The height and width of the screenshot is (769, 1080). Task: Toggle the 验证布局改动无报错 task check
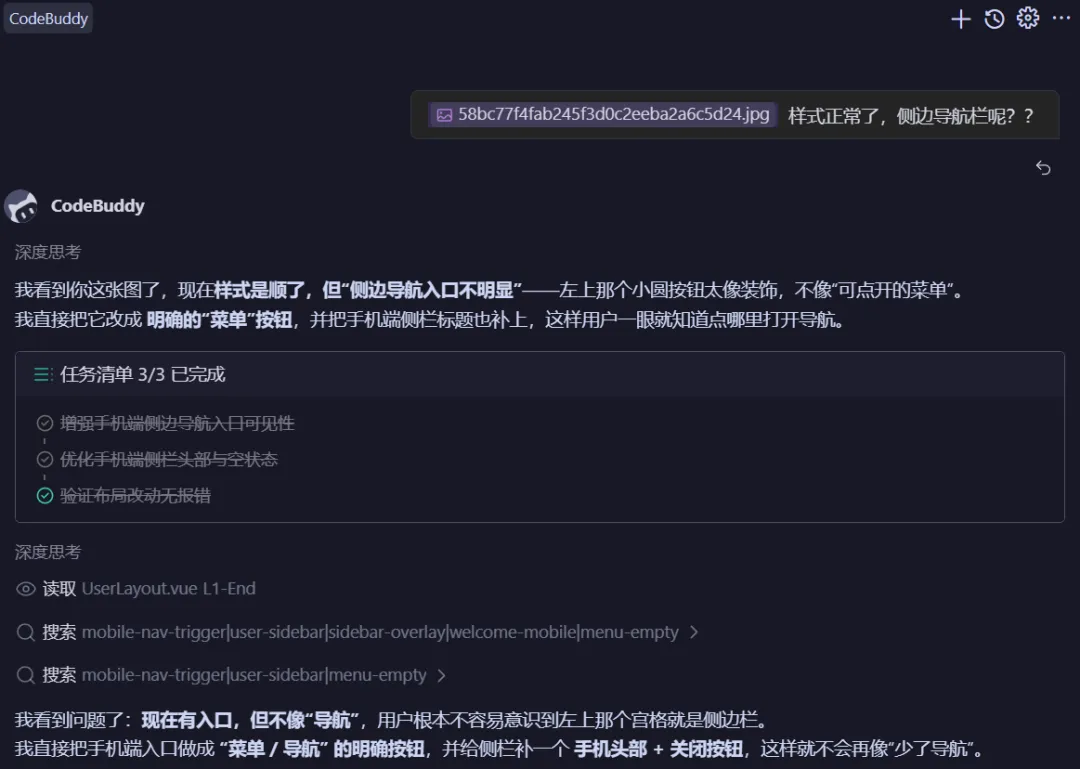click(x=45, y=495)
